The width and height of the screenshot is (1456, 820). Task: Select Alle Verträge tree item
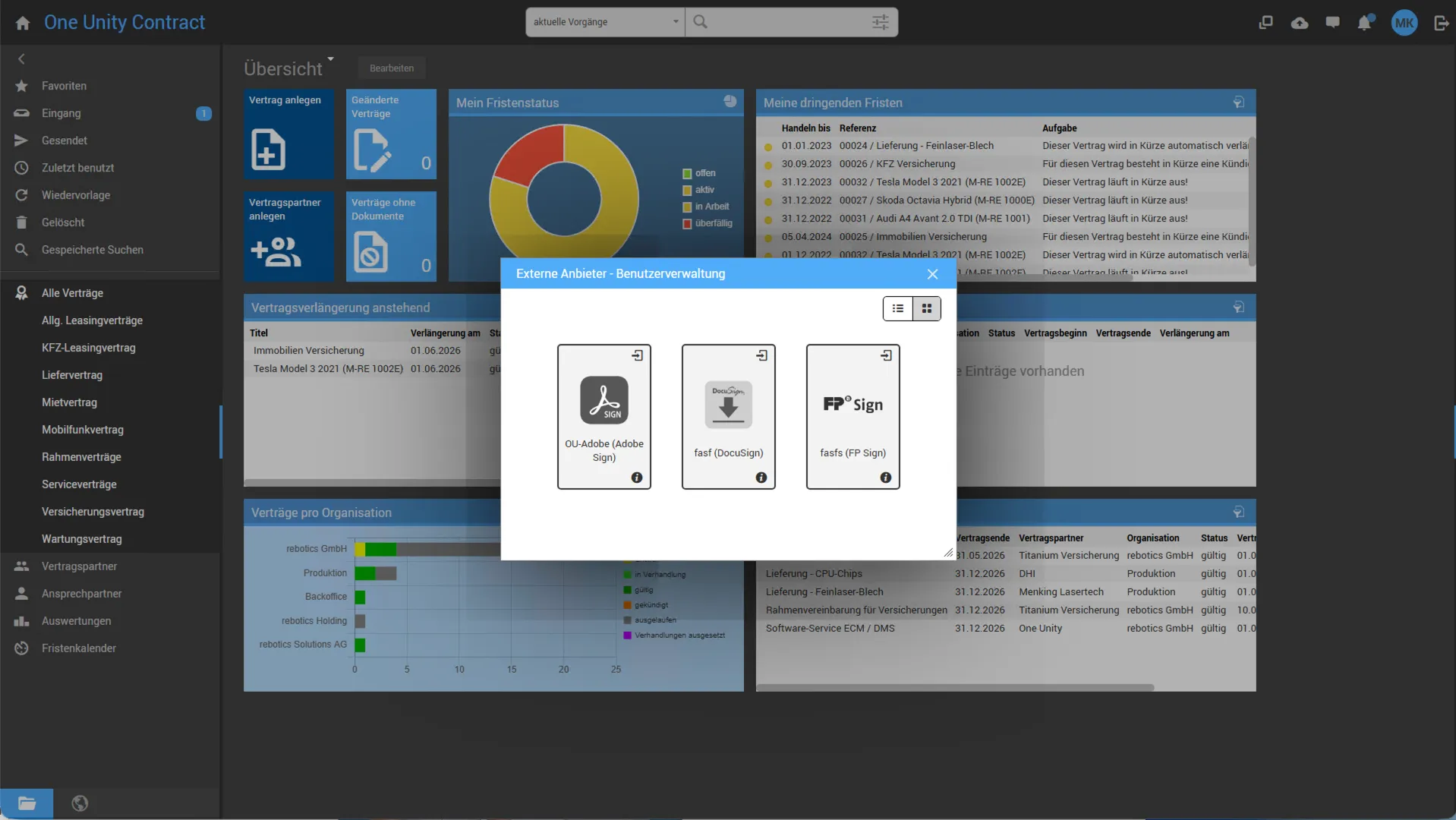point(110,293)
